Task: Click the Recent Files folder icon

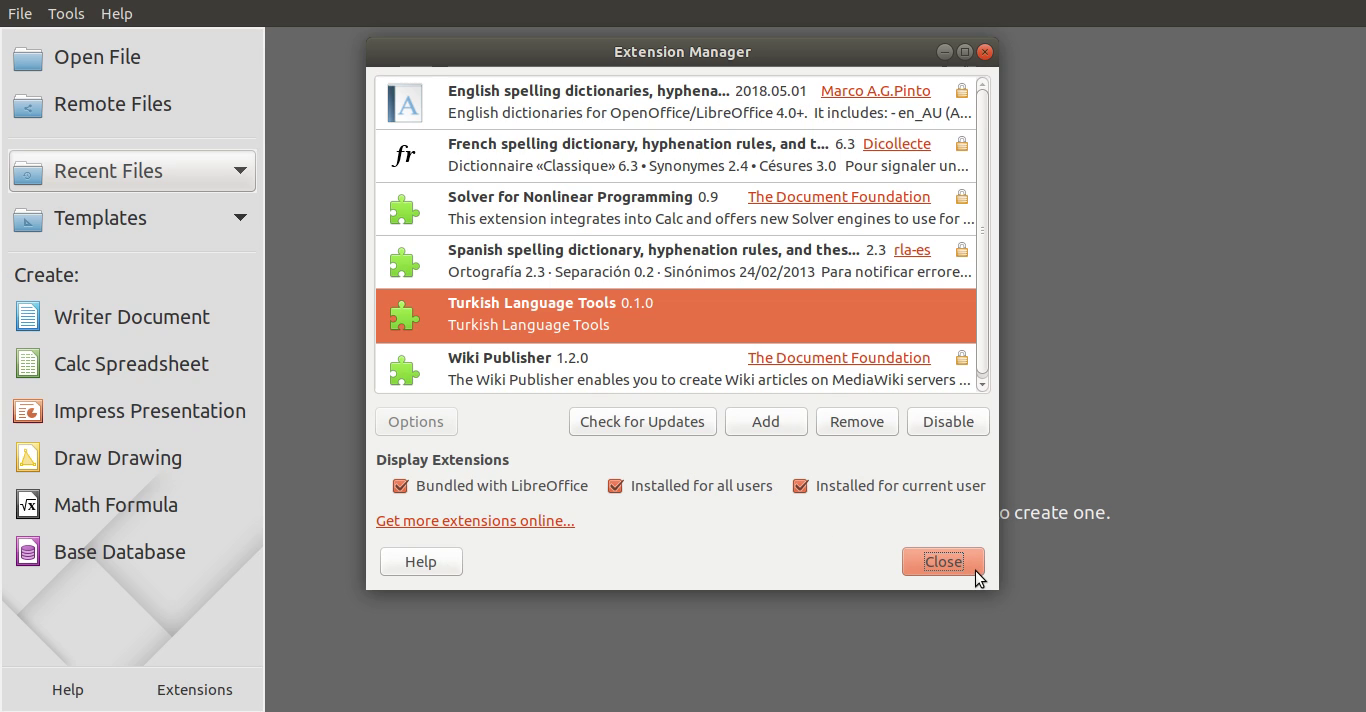Action: (28, 172)
